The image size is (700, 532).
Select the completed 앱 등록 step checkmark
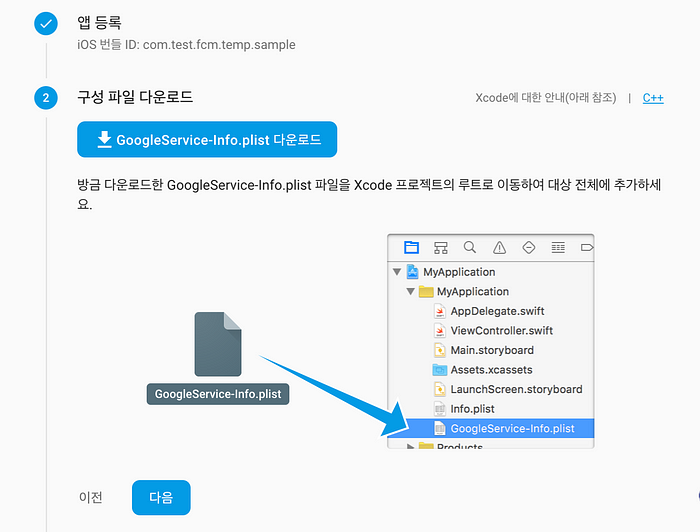tap(46, 24)
